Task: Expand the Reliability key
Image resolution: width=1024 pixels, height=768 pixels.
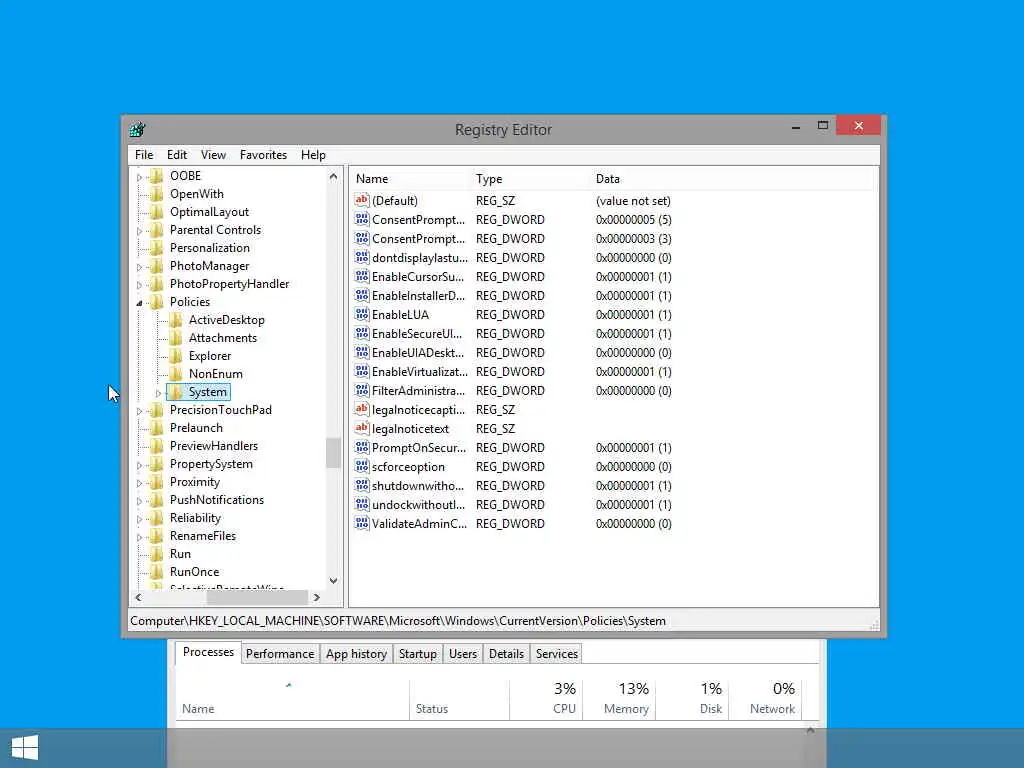Action: (139, 519)
